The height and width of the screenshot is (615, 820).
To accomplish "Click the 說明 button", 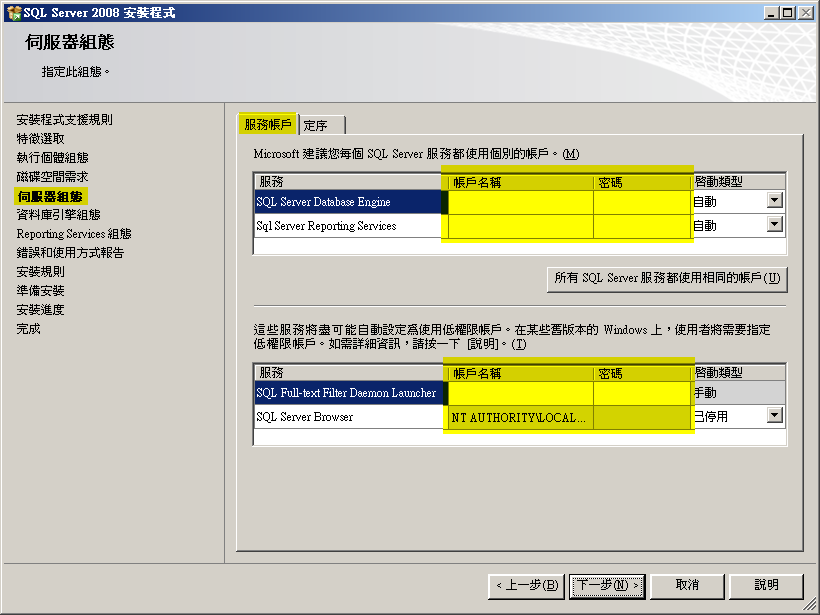I will (766, 585).
